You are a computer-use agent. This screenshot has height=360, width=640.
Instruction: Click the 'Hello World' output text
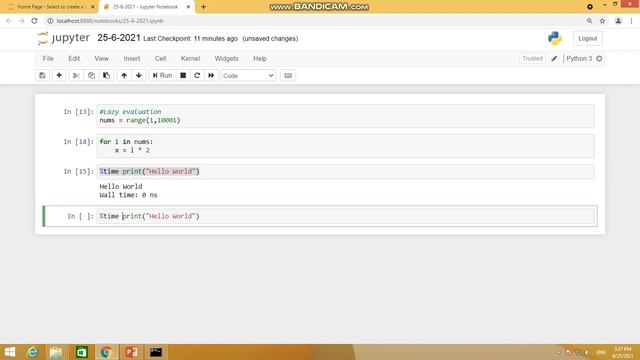[121, 187]
